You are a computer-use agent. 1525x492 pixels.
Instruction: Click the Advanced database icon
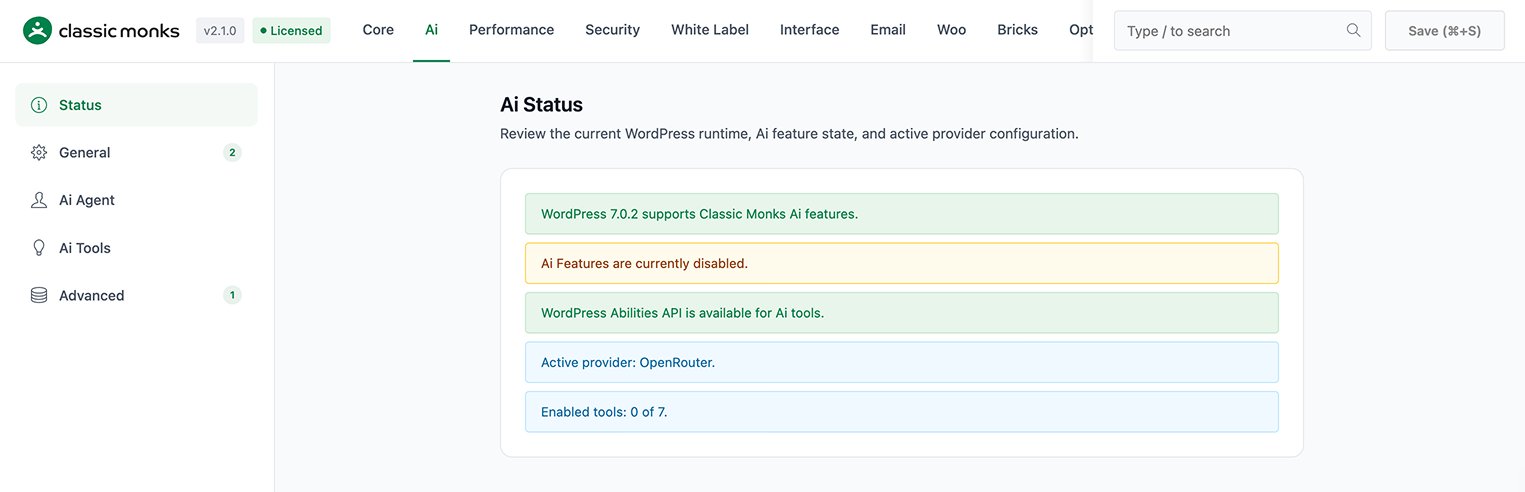pos(39,295)
